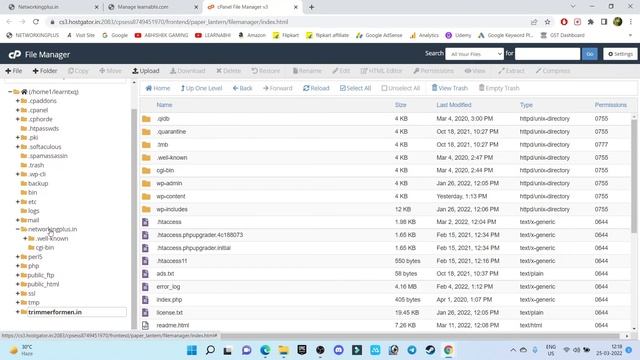The height and width of the screenshot is (360, 640).
Task: Create a new folder with +Folder
Action: 45,71
